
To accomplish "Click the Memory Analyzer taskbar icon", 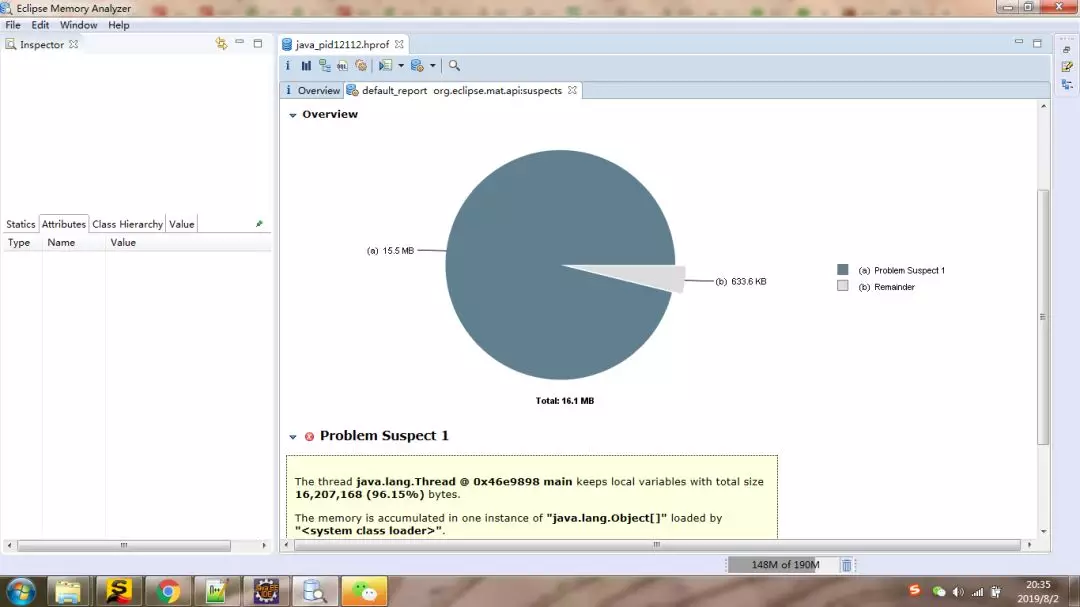I will coord(315,592).
